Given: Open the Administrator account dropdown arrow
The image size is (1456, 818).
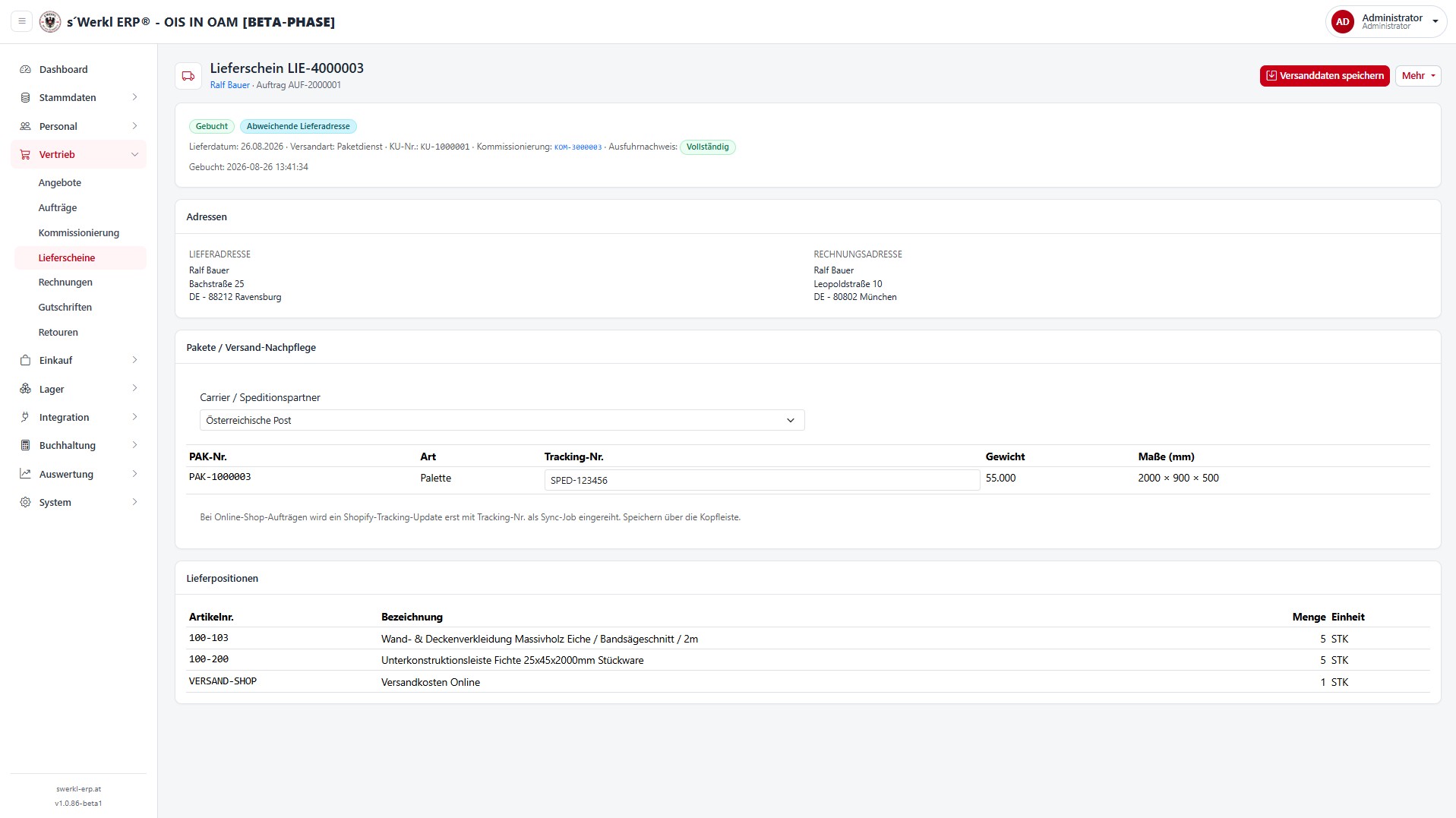Looking at the screenshot, I should (x=1435, y=22).
